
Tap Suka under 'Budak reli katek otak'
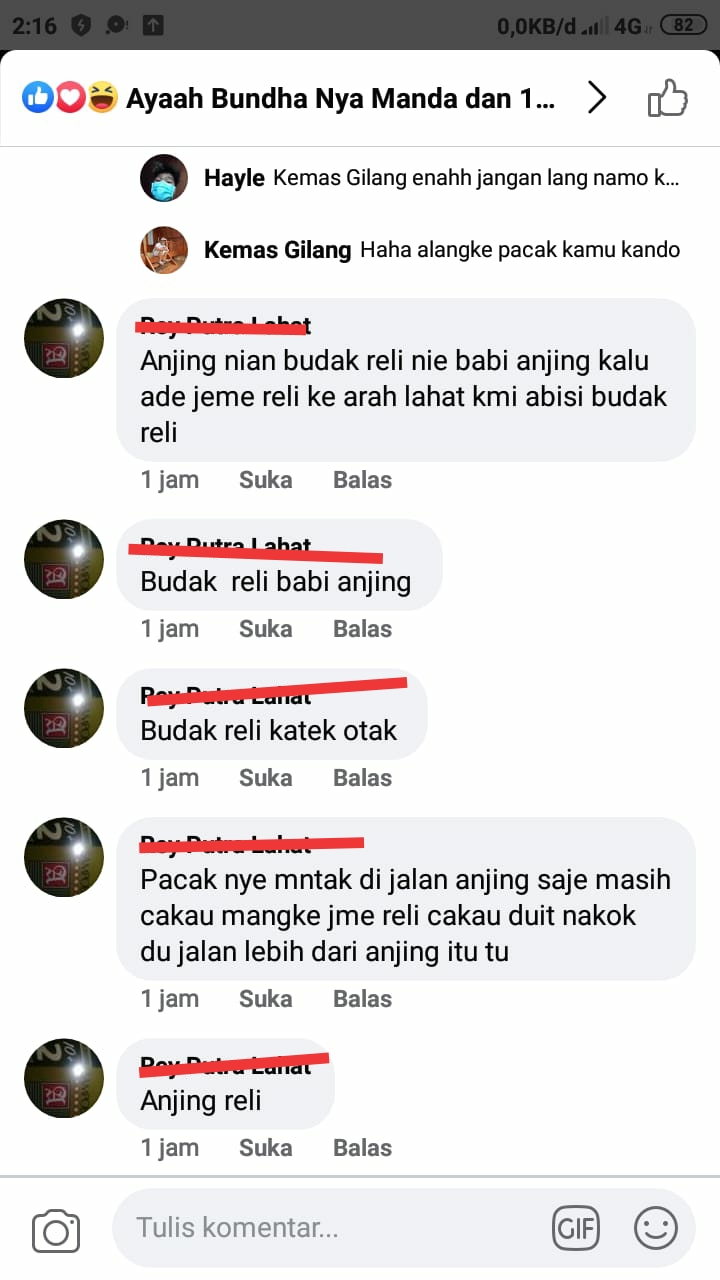265,778
